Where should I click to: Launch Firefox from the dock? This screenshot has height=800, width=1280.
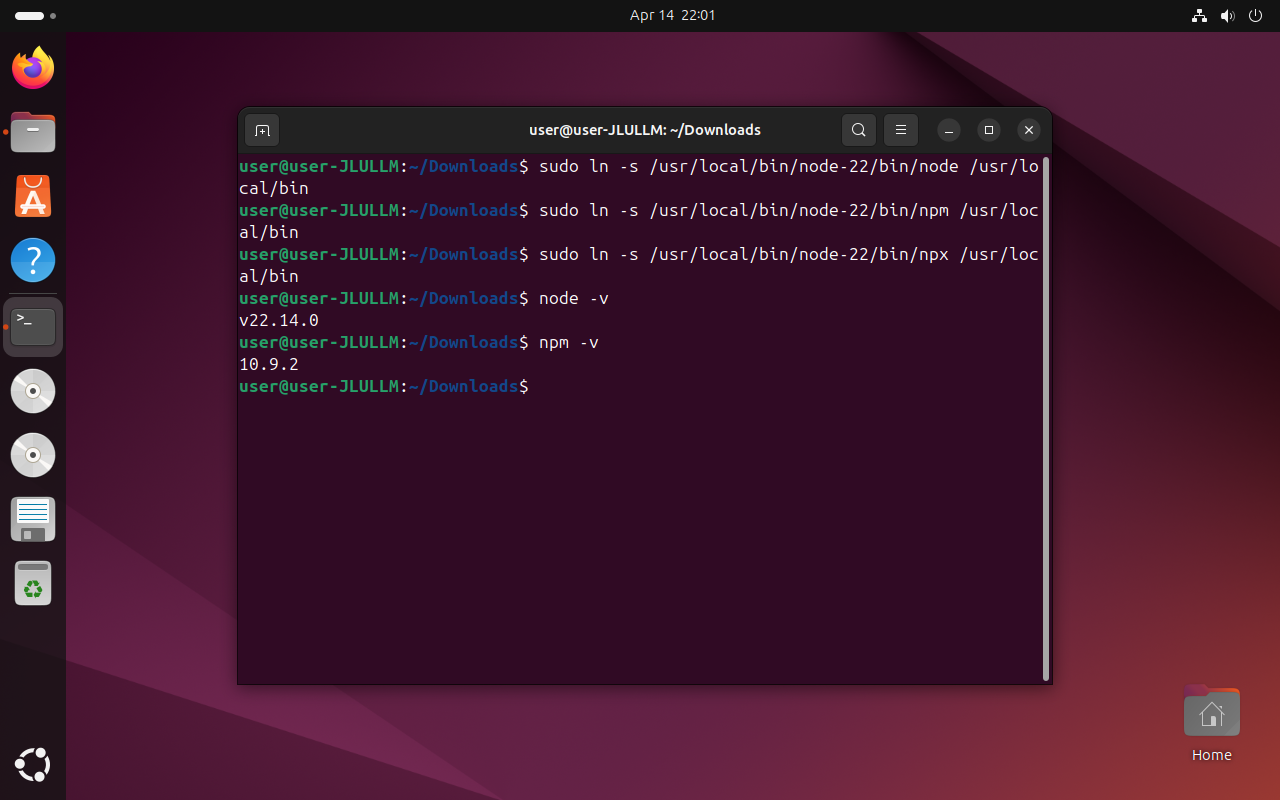(32, 68)
